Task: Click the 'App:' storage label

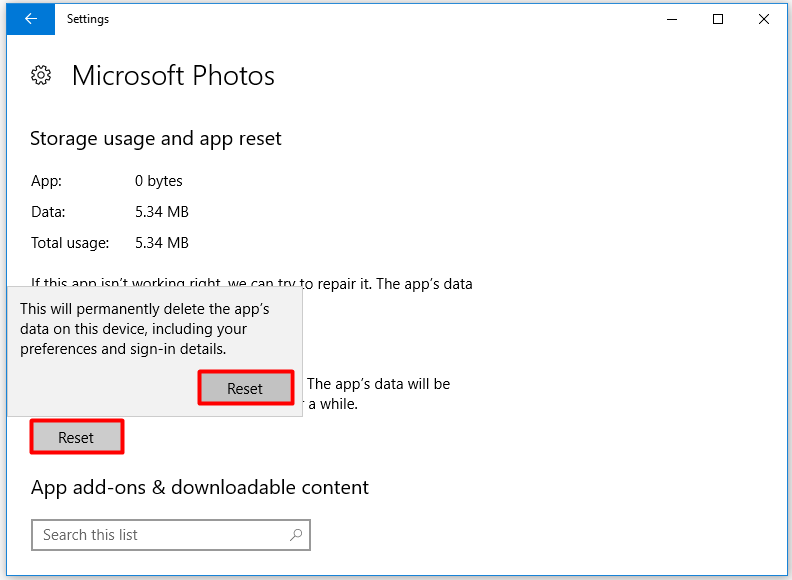Action: click(46, 181)
